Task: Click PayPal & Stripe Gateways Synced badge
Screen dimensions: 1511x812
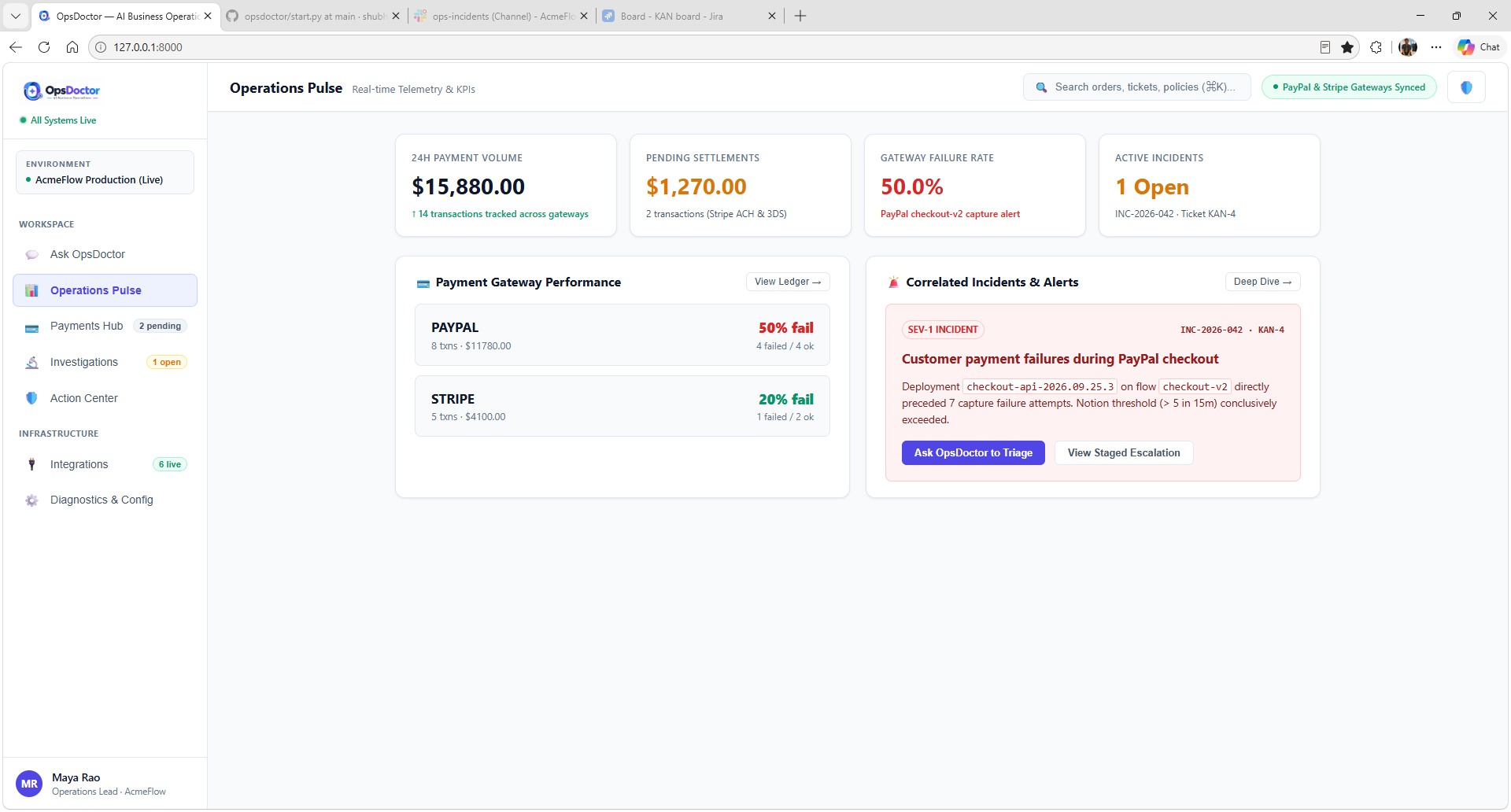Action: coord(1349,87)
